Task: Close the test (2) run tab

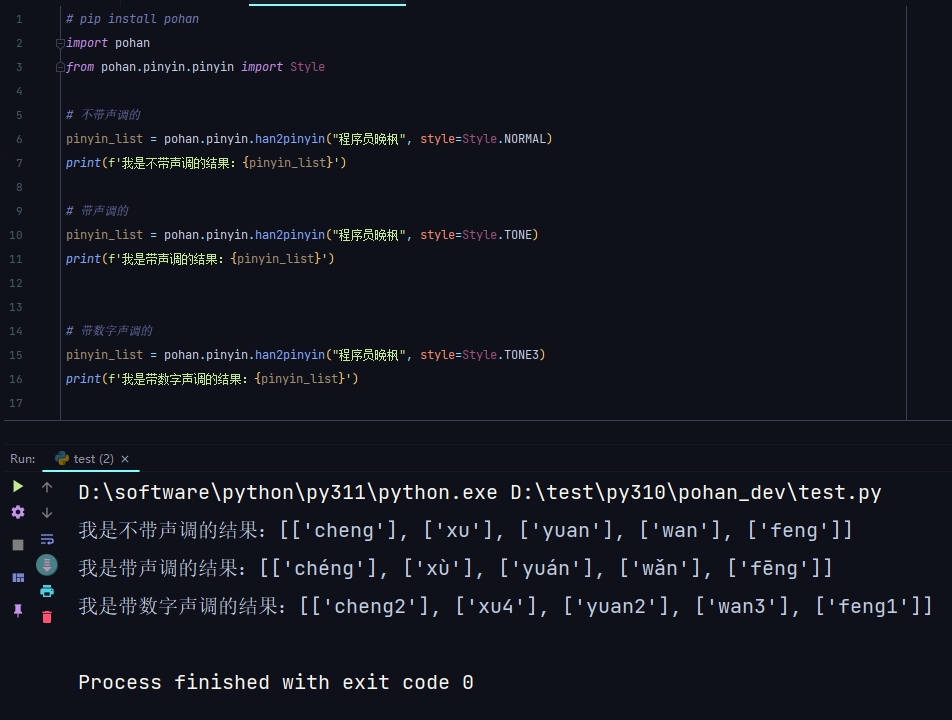Action: pyautogui.click(x=125, y=459)
